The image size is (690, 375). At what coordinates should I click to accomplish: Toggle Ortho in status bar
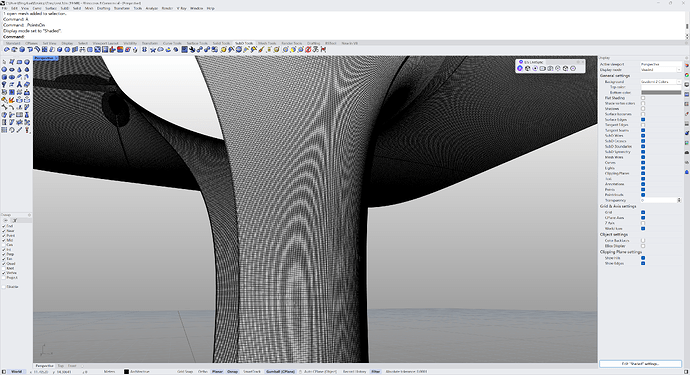pos(202,371)
